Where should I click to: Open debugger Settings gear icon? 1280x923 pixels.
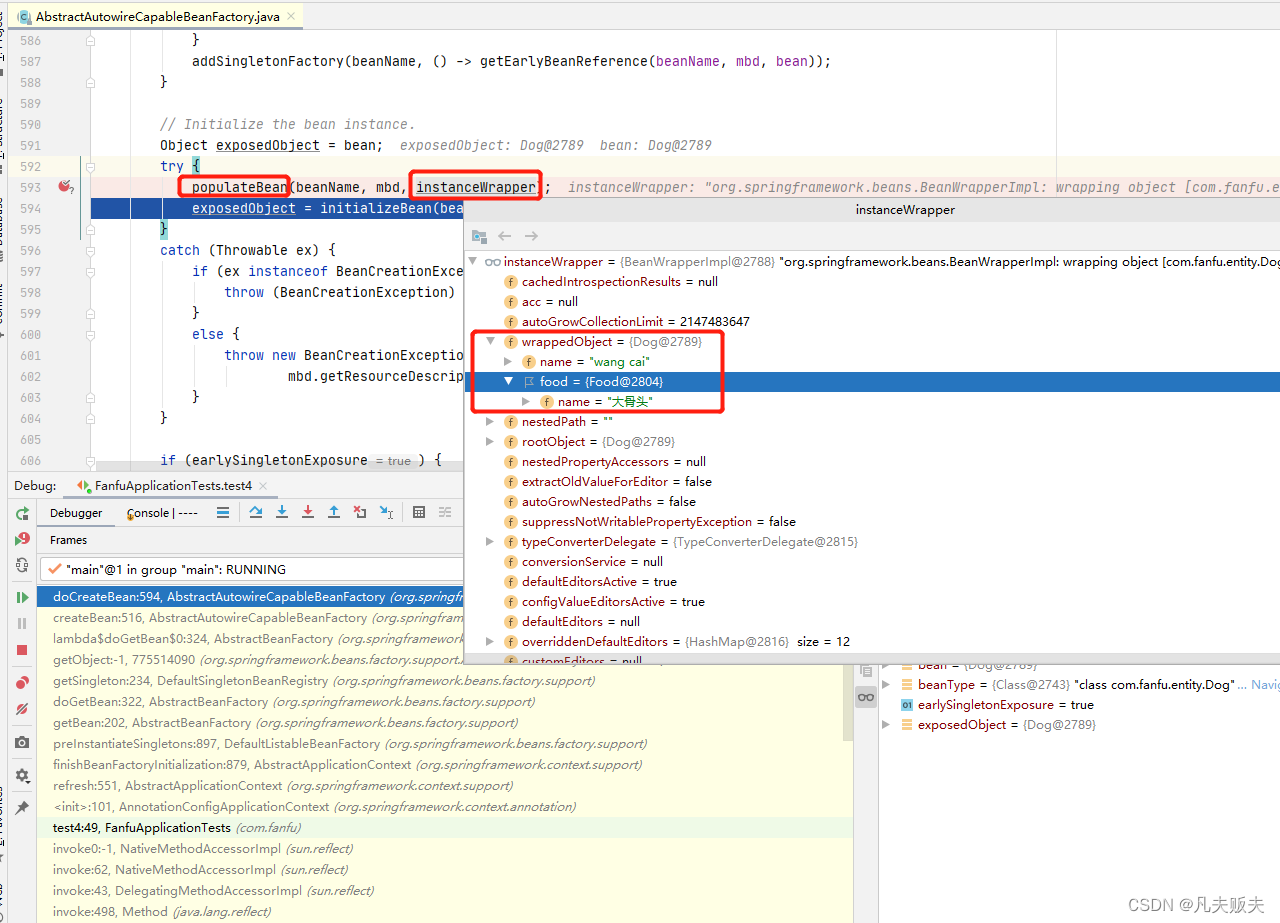(x=22, y=776)
